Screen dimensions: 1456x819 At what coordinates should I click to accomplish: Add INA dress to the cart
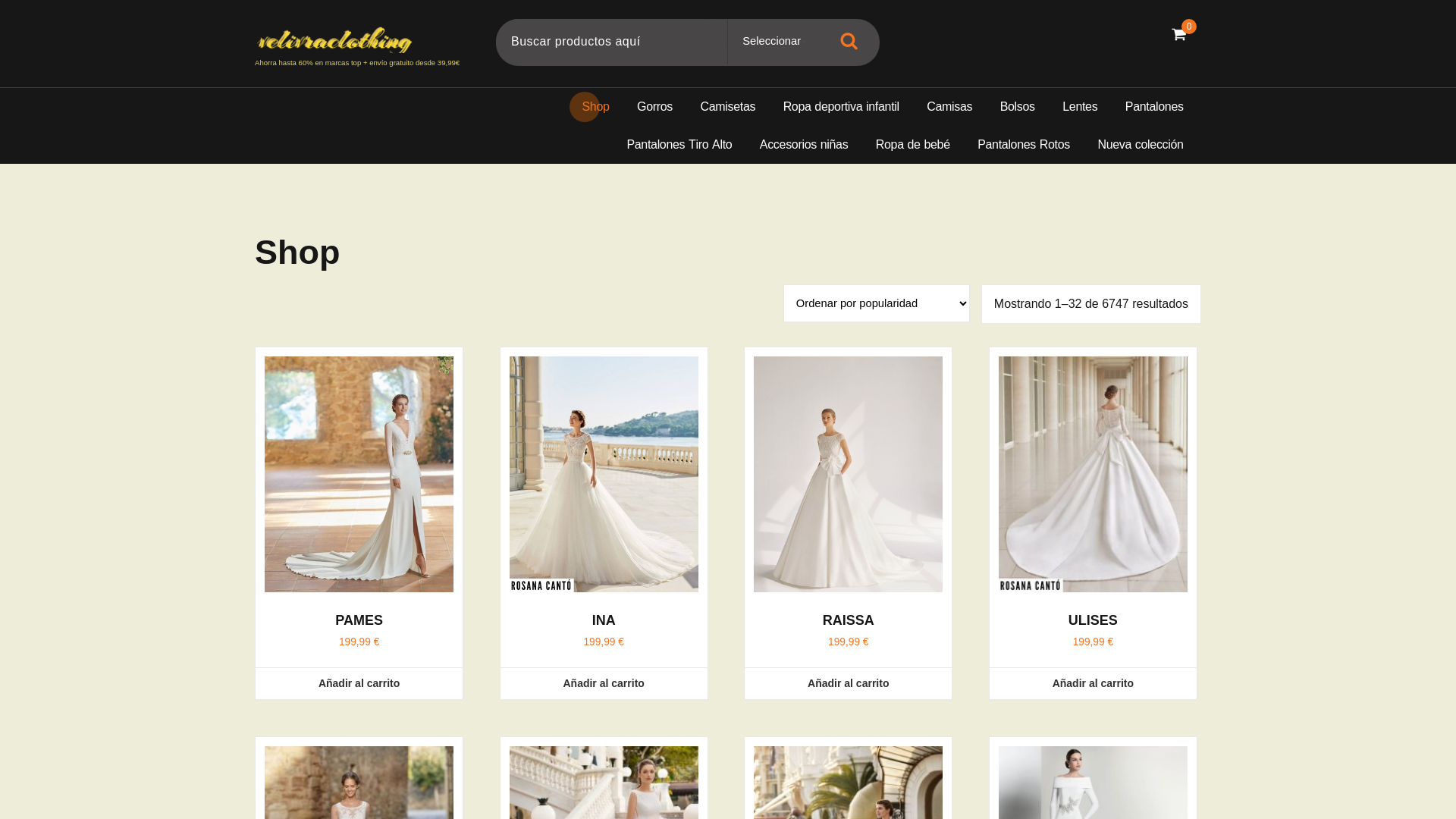pyautogui.click(x=604, y=683)
